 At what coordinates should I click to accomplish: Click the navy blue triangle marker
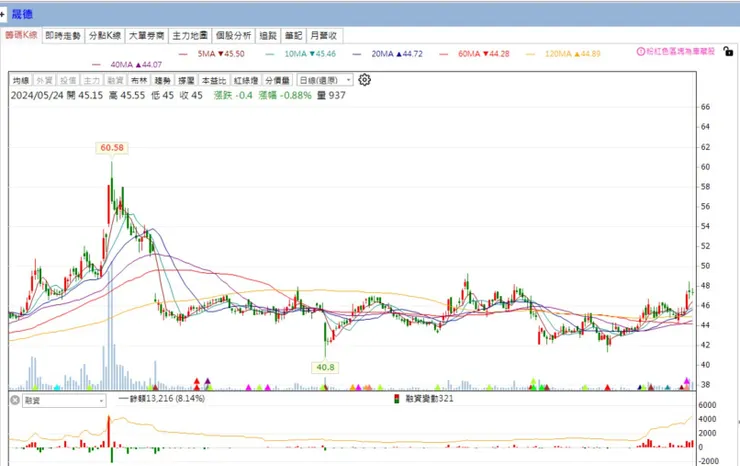click(640, 388)
